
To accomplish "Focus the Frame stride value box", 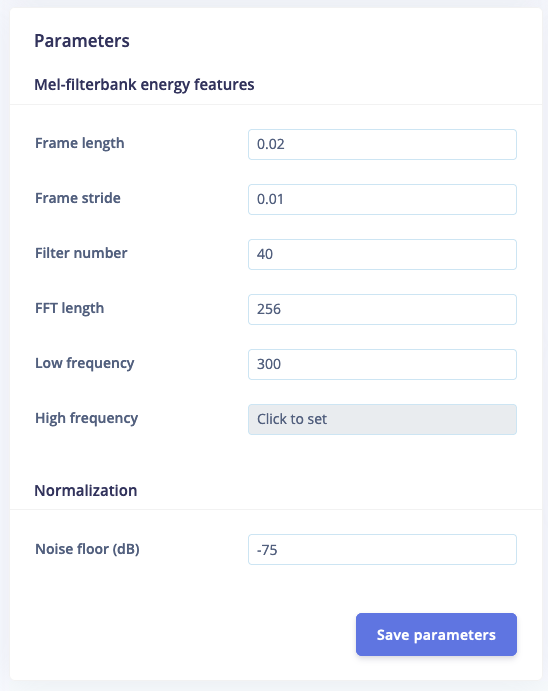I will coord(382,200).
